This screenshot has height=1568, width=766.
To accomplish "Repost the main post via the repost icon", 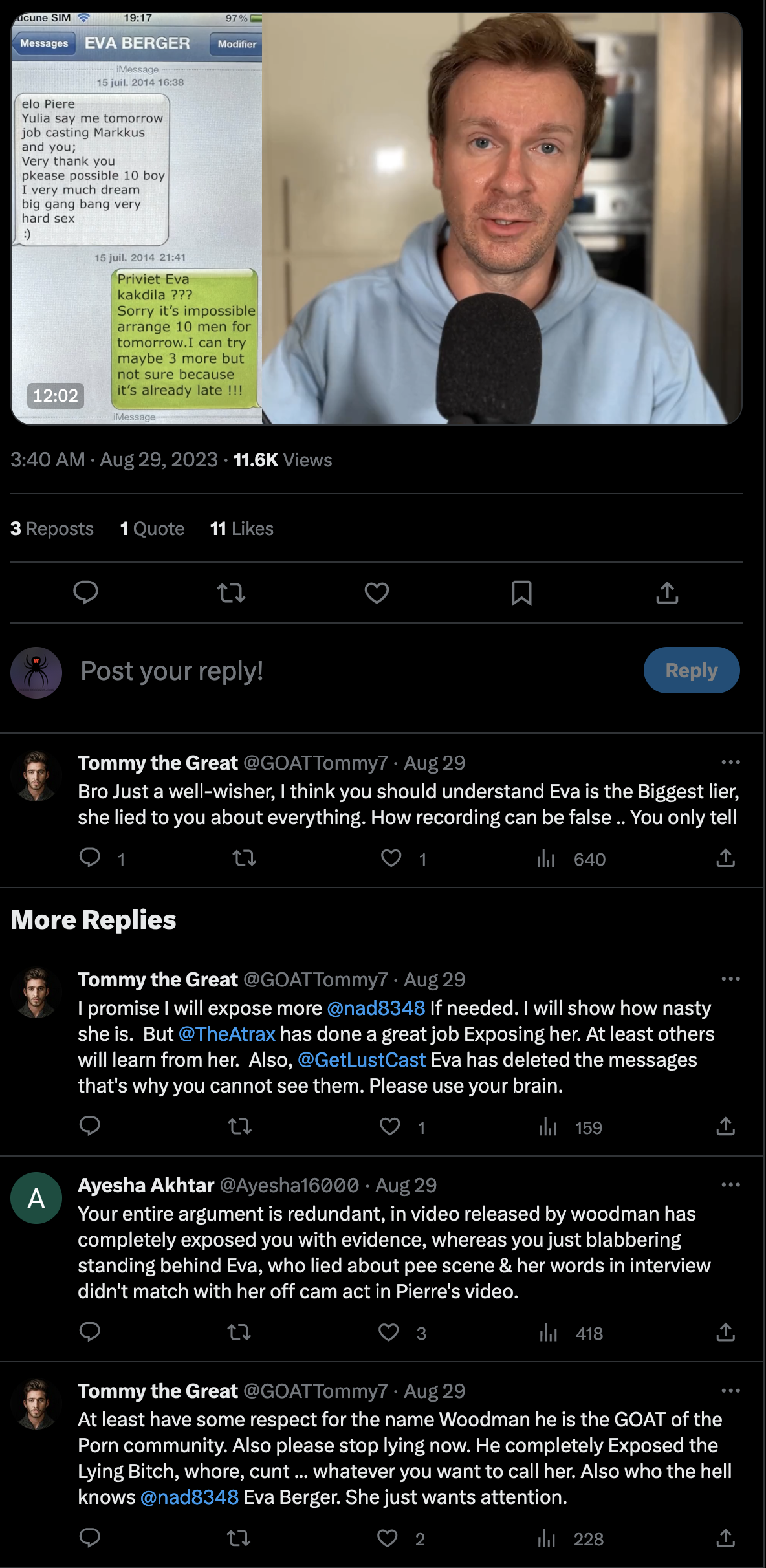I will click(x=231, y=593).
